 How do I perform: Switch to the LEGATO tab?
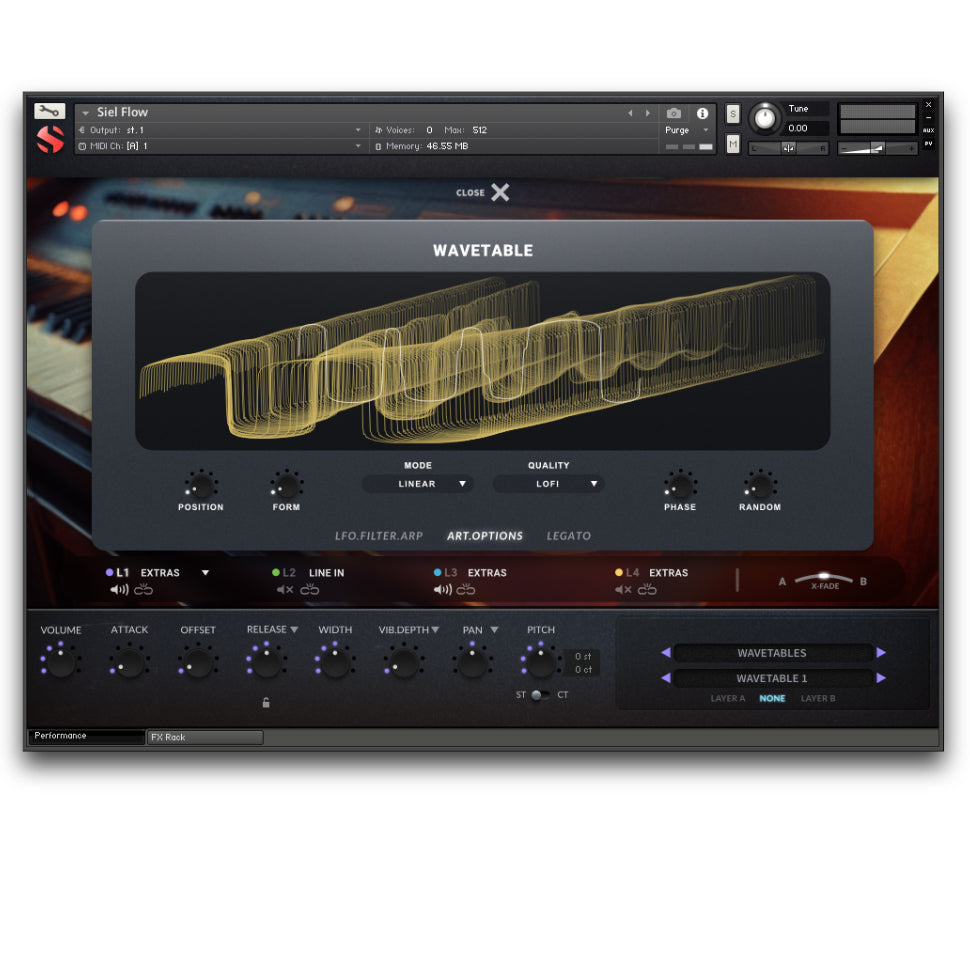pyautogui.click(x=568, y=536)
